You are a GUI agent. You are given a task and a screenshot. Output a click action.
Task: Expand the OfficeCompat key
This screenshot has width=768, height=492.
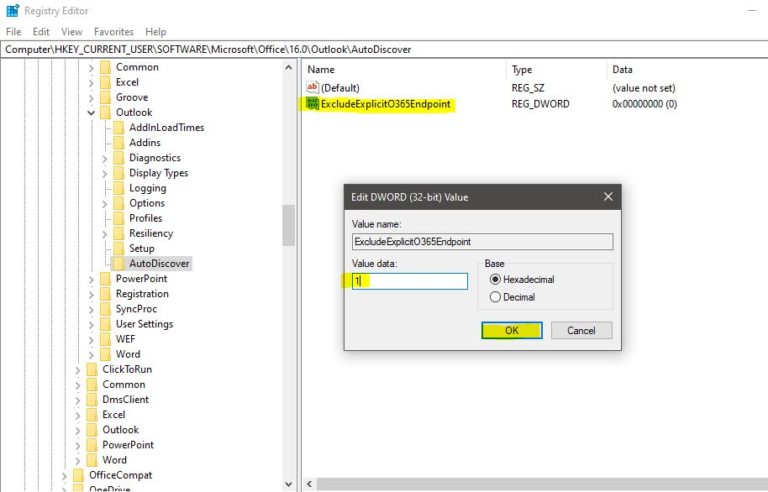click(65, 476)
